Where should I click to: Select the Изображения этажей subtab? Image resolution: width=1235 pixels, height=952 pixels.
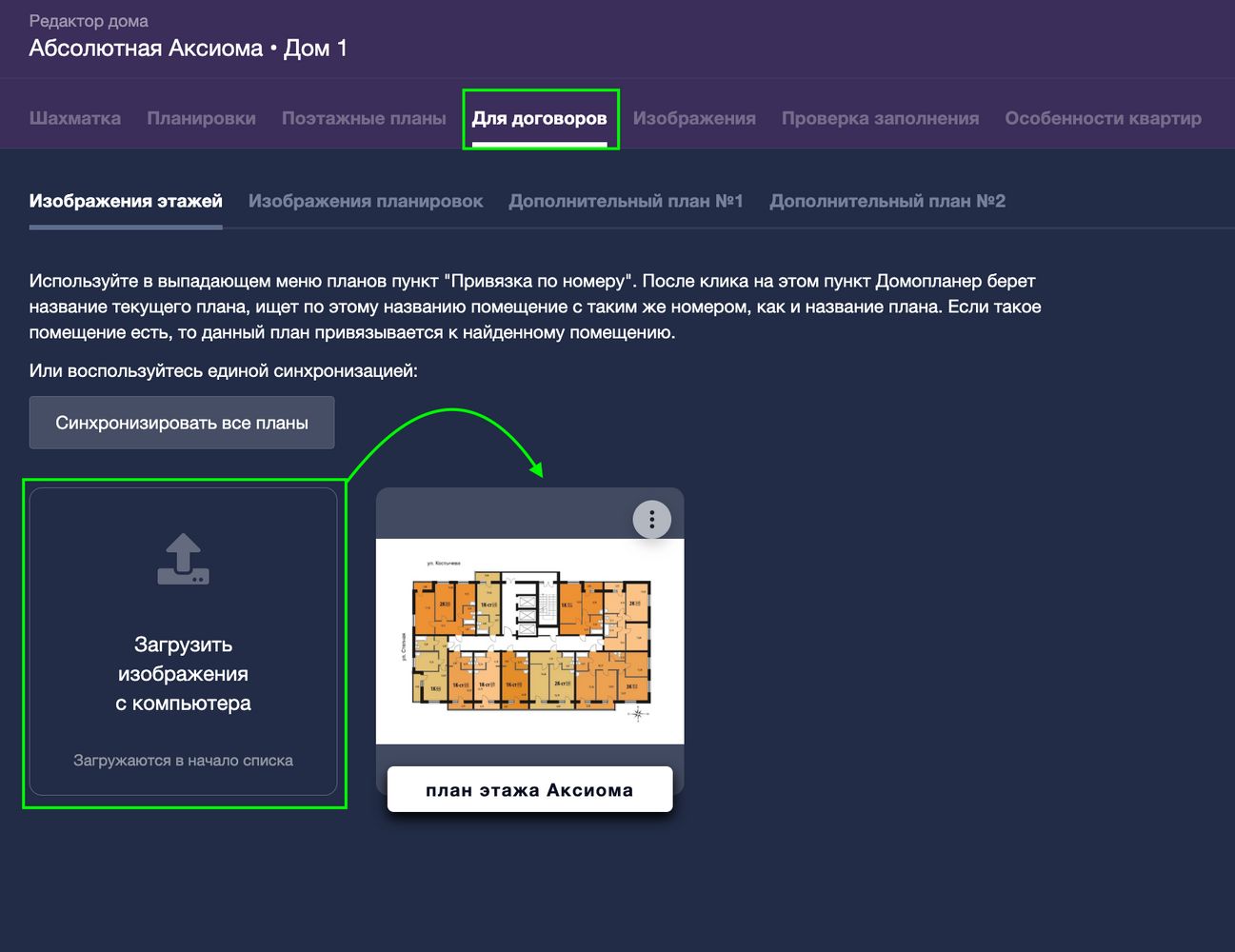(x=126, y=201)
